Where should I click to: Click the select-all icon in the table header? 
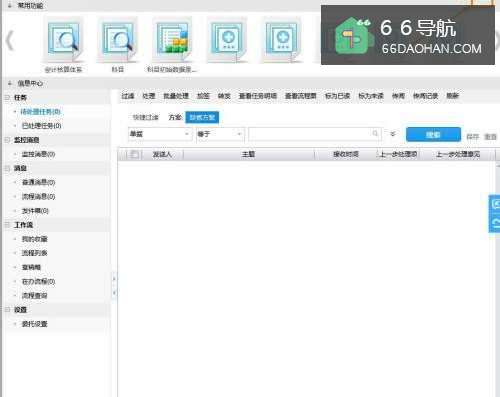click(134, 154)
